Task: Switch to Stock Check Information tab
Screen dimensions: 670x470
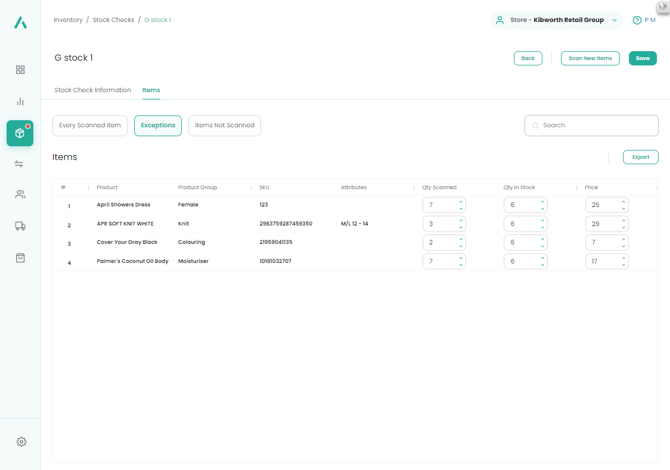Action: coord(92,90)
